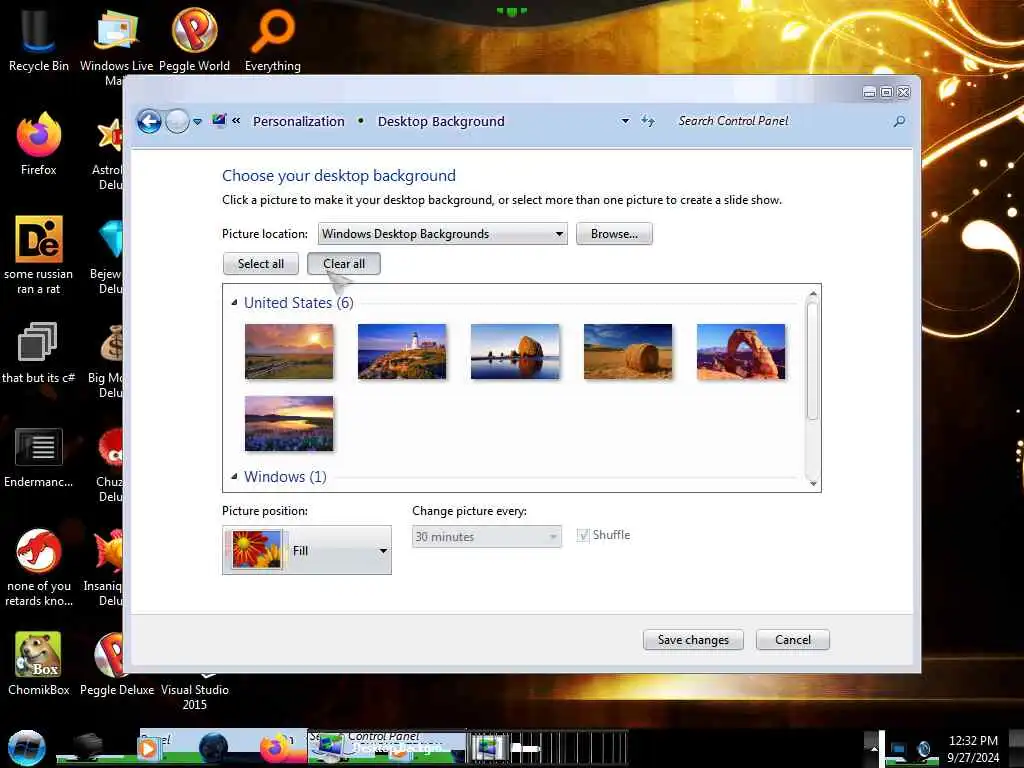Minimize the Desktop Background window
Image resolution: width=1024 pixels, height=768 pixels.
click(869, 92)
